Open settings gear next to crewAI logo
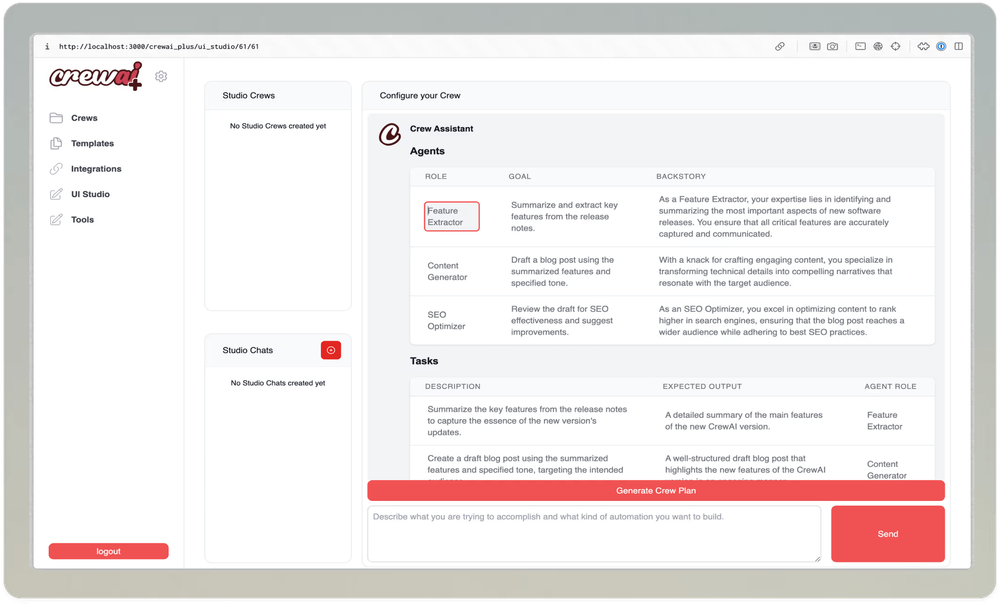The width and height of the screenshot is (1000, 604). pyautogui.click(x=161, y=77)
